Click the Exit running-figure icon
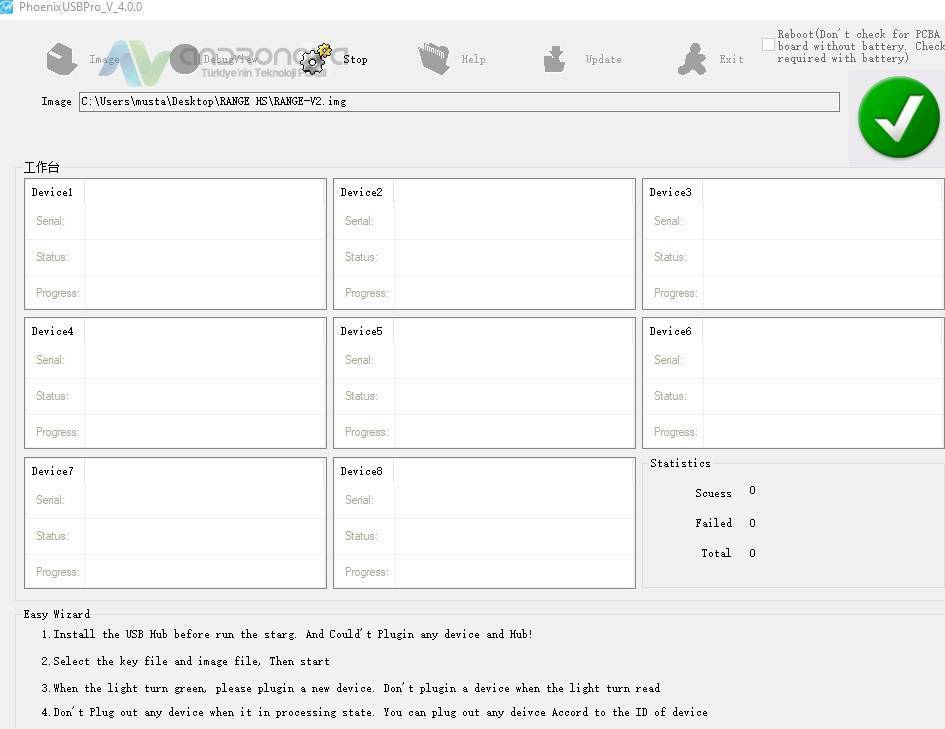The image size is (945, 729). click(x=691, y=59)
